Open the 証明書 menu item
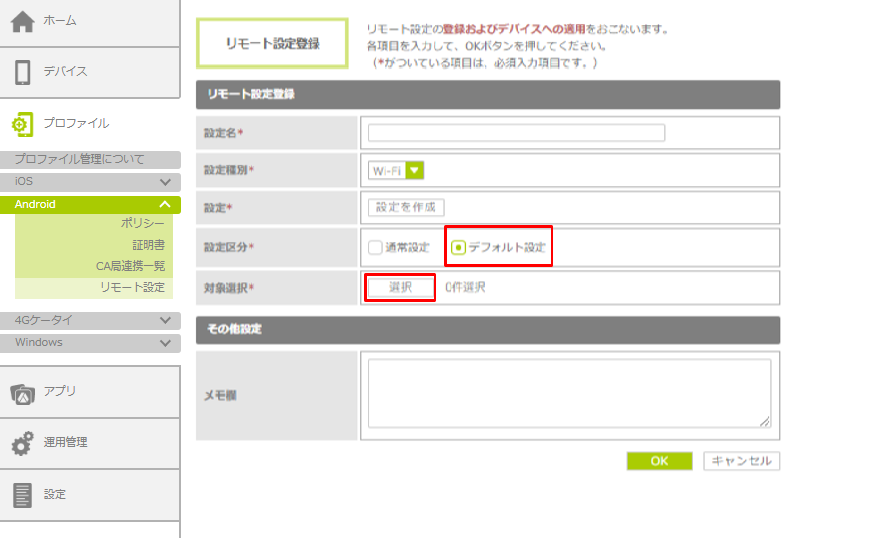This screenshot has height=538, width=871. 148,244
